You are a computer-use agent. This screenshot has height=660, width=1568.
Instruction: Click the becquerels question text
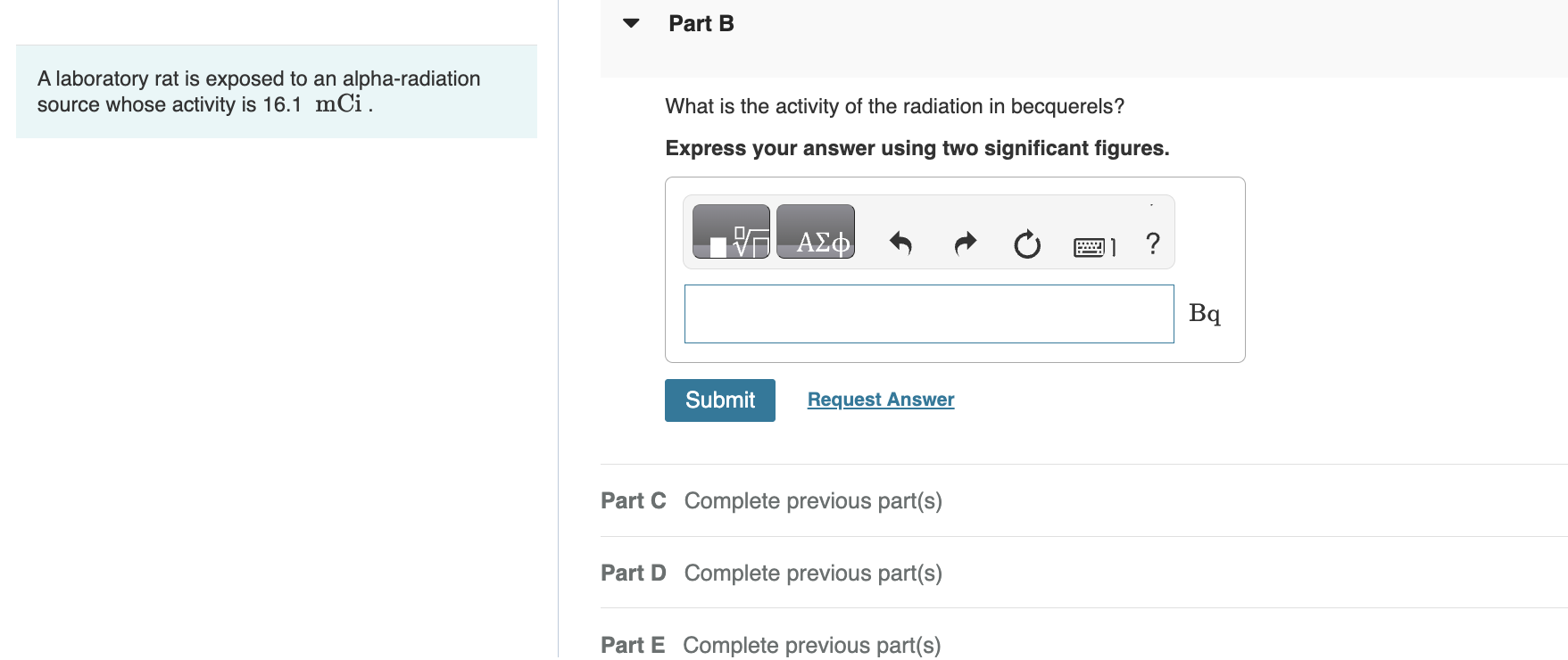coord(894,106)
